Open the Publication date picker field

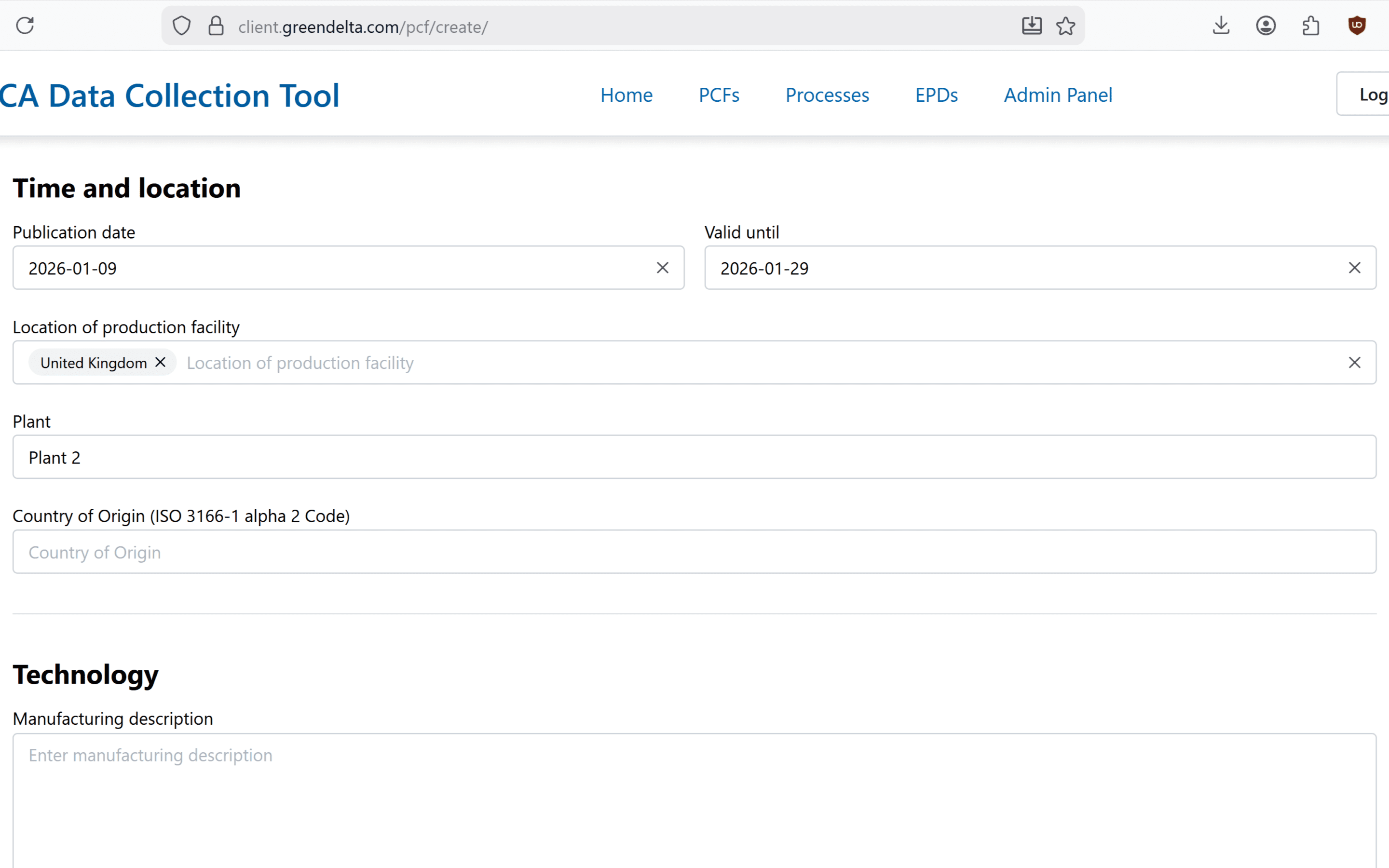pos(333,268)
